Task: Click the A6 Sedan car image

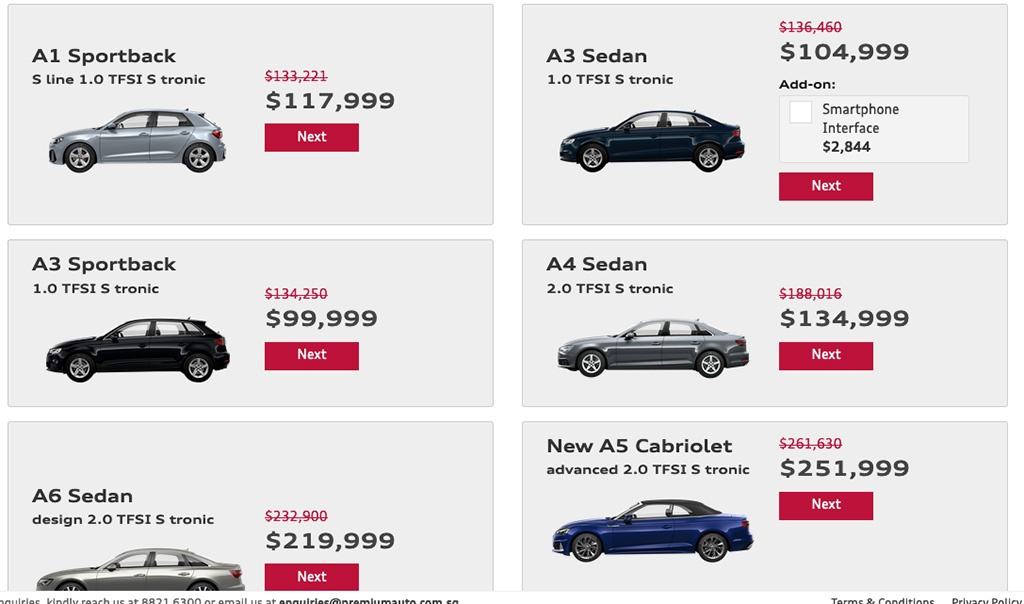Action: 140,570
